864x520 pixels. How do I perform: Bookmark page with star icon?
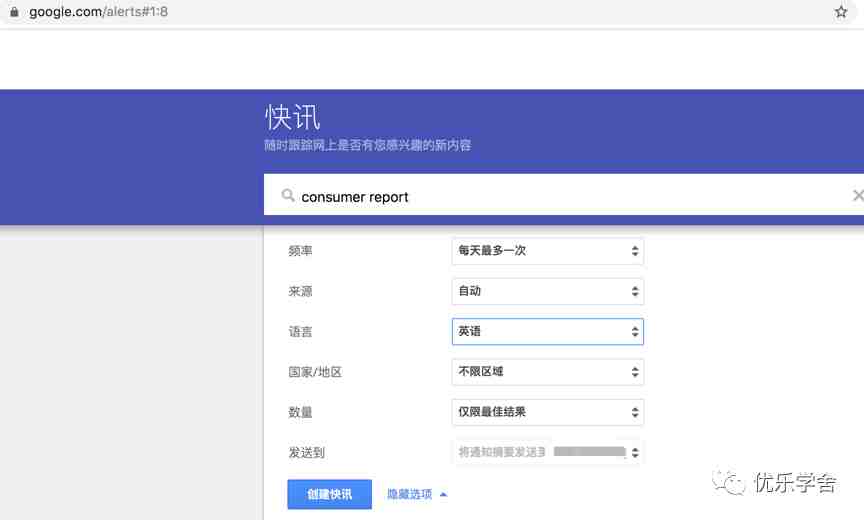pyautogui.click(x=840, y=12)
